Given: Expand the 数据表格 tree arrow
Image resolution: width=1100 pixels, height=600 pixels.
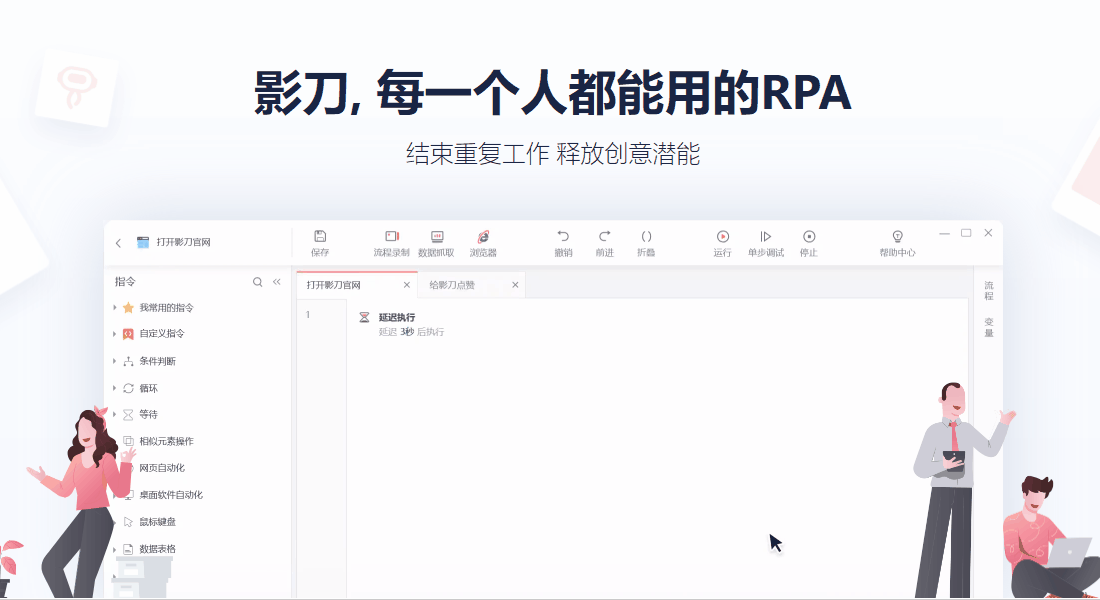Looking at the screenshot, I should 114,549.
